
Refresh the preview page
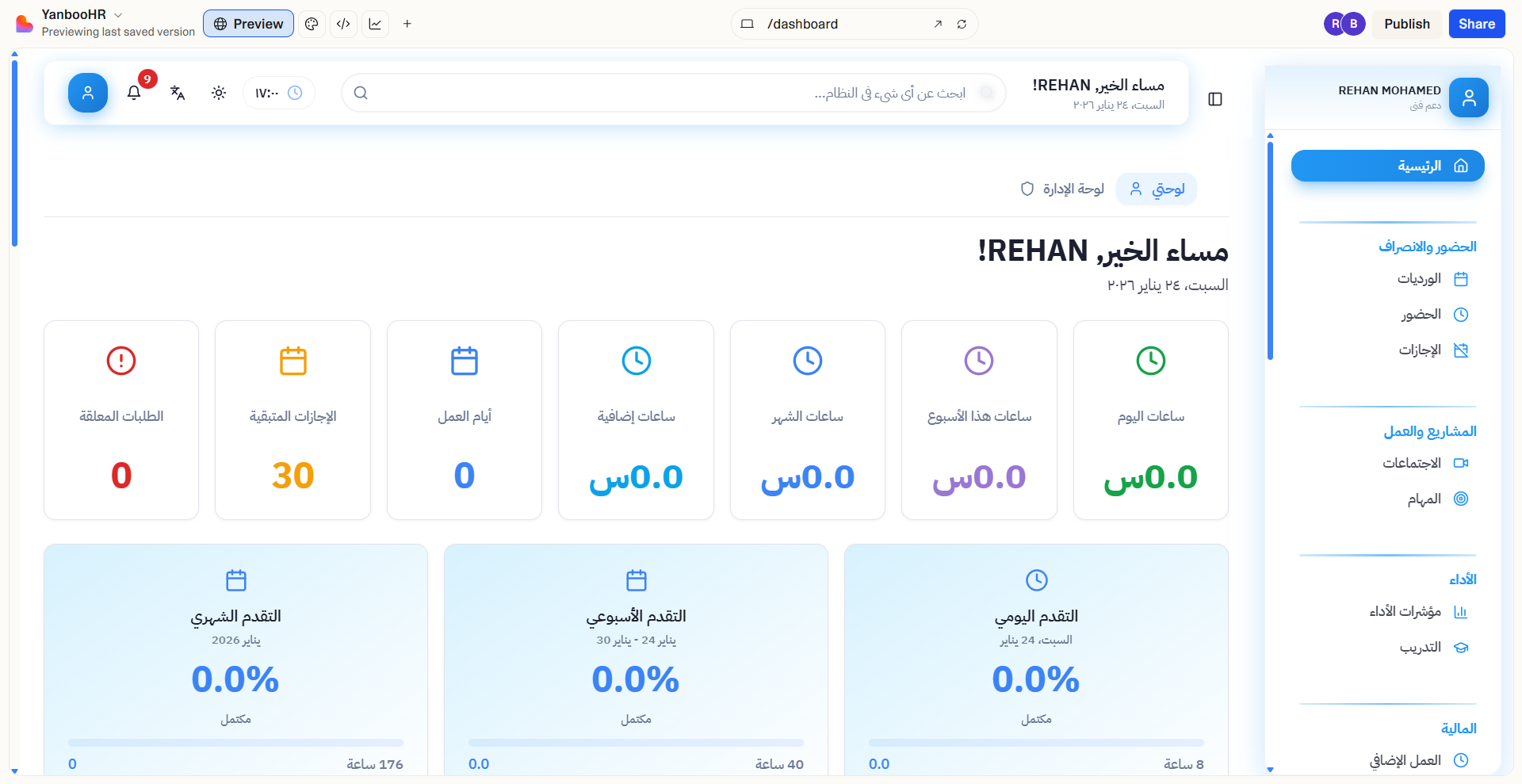962,24
